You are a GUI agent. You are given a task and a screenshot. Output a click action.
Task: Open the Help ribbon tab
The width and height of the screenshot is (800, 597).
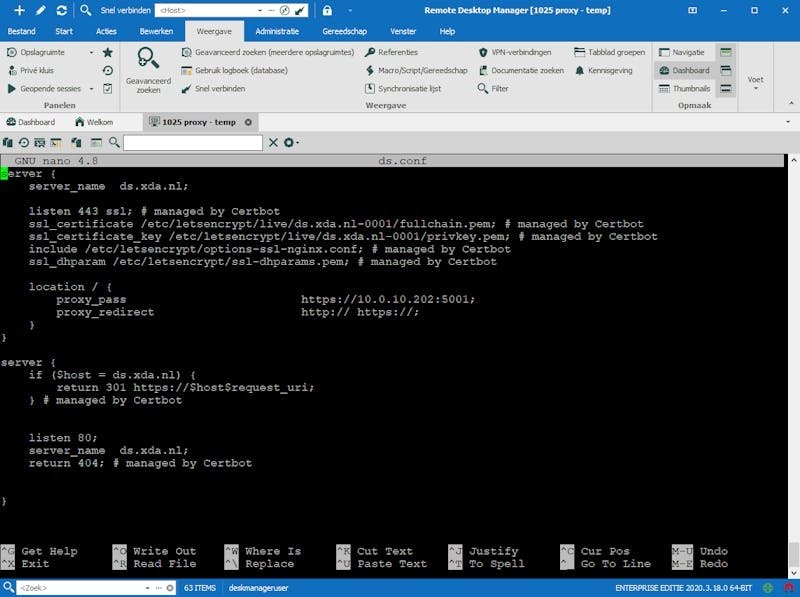click(x=447, y=31)
